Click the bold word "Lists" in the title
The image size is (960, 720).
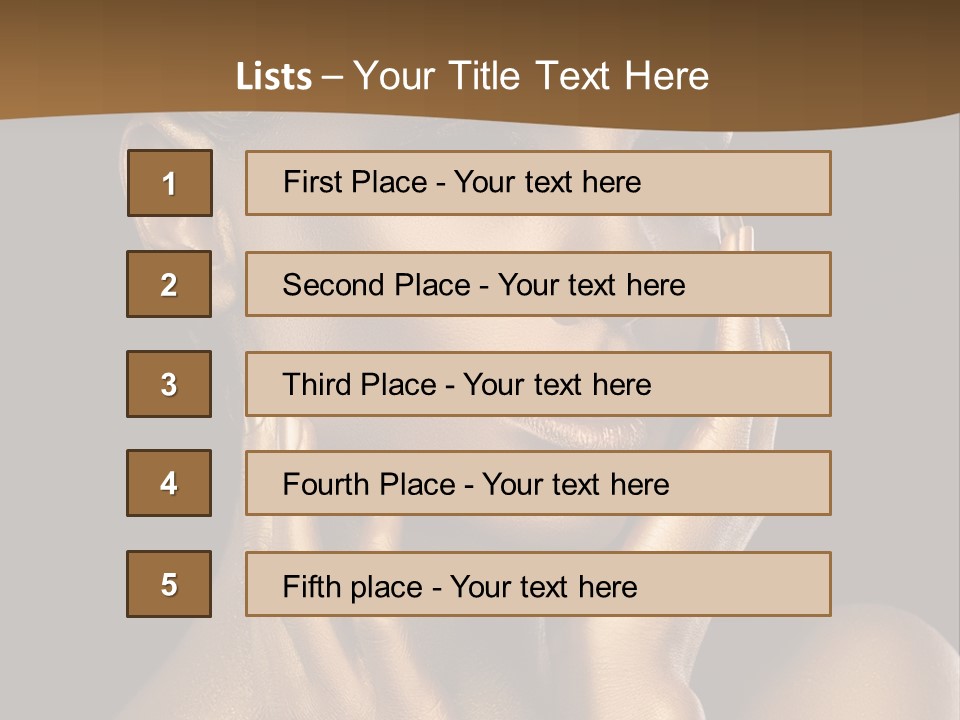(274, 77)
